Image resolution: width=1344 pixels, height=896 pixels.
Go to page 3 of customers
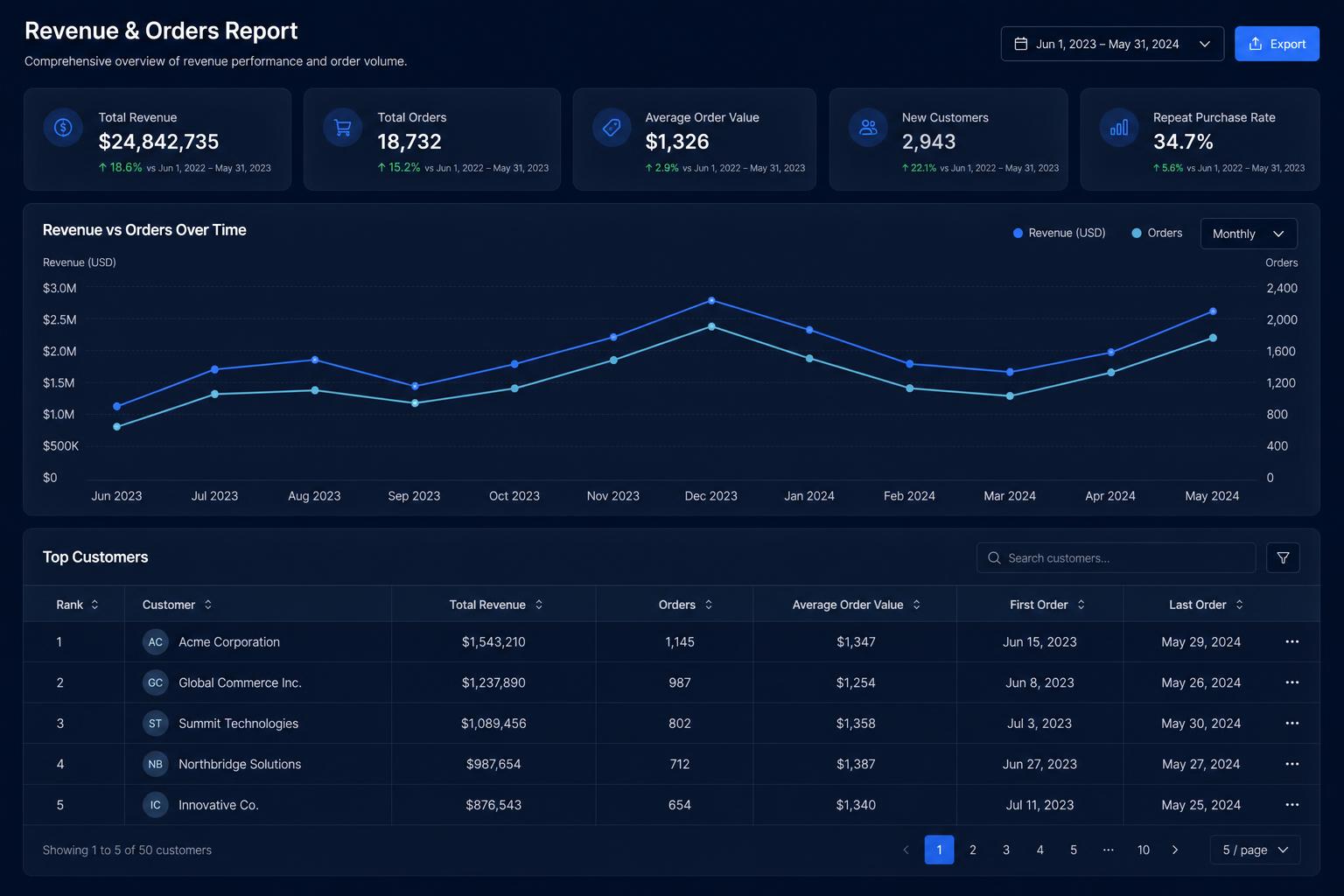(1006, 850)
